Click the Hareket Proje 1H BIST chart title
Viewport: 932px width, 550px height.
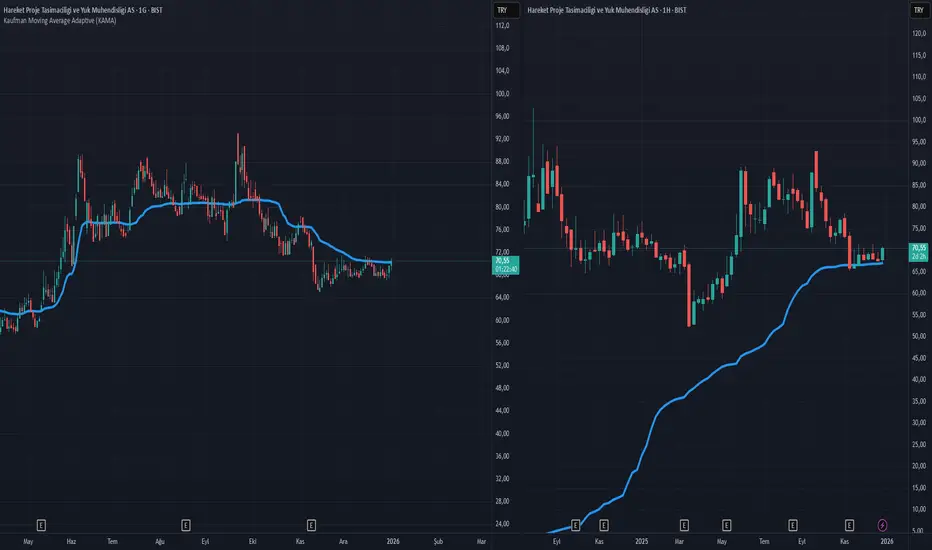606,10
